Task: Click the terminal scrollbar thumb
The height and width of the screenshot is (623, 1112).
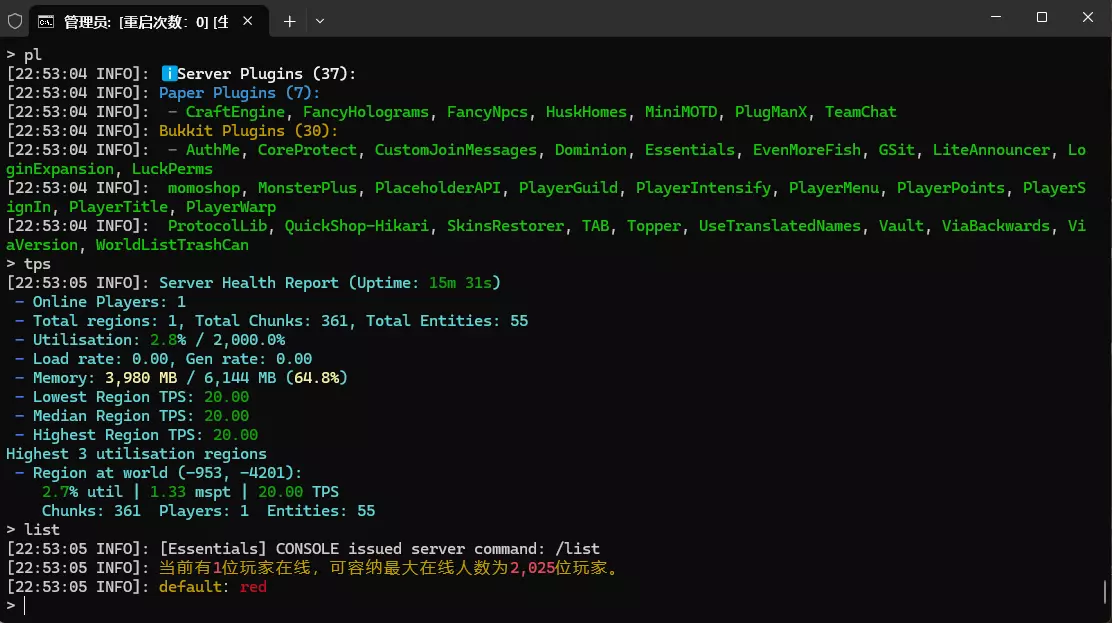Action: tap(1105, 592)
